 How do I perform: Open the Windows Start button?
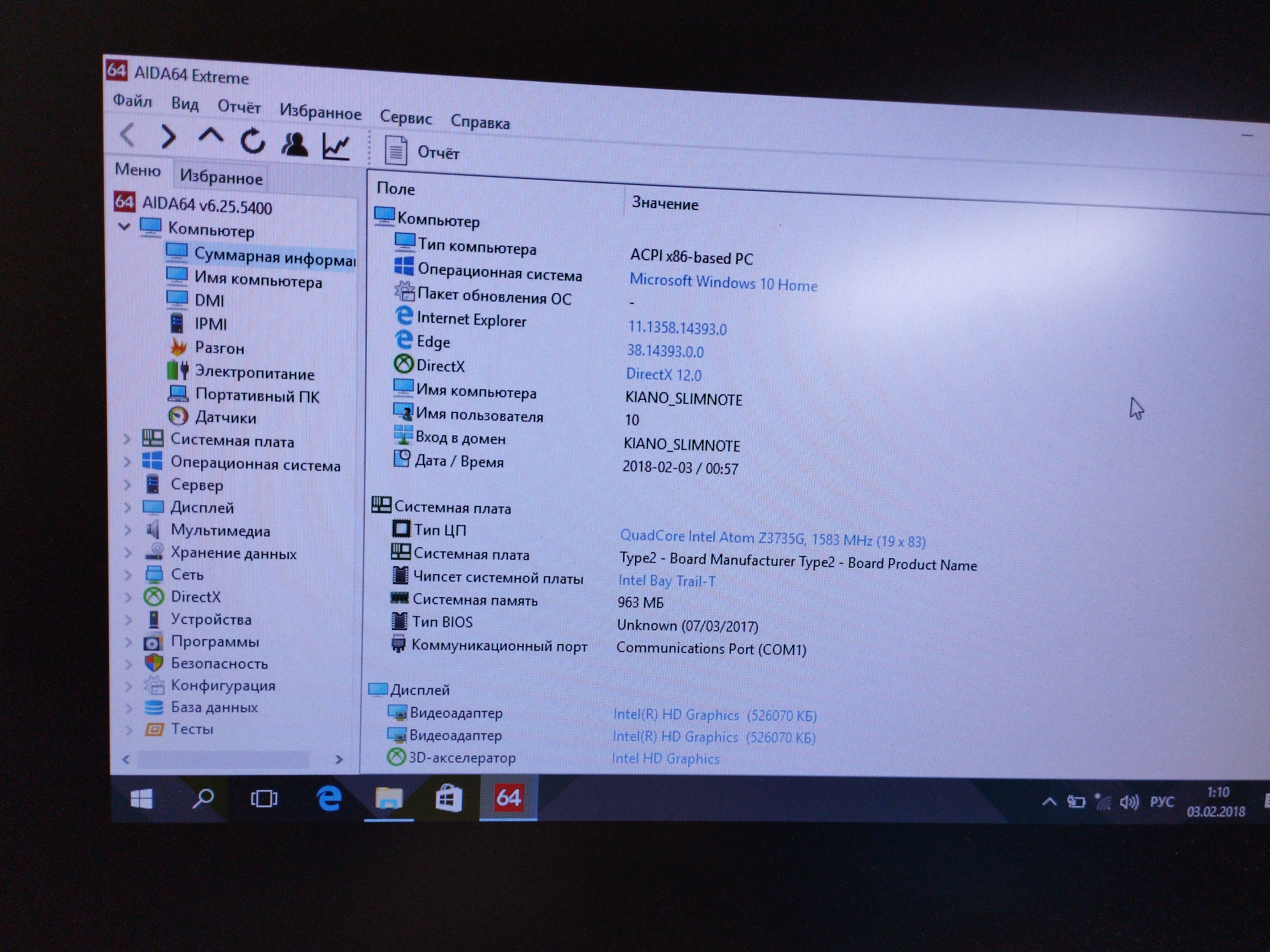pos(142,799)
